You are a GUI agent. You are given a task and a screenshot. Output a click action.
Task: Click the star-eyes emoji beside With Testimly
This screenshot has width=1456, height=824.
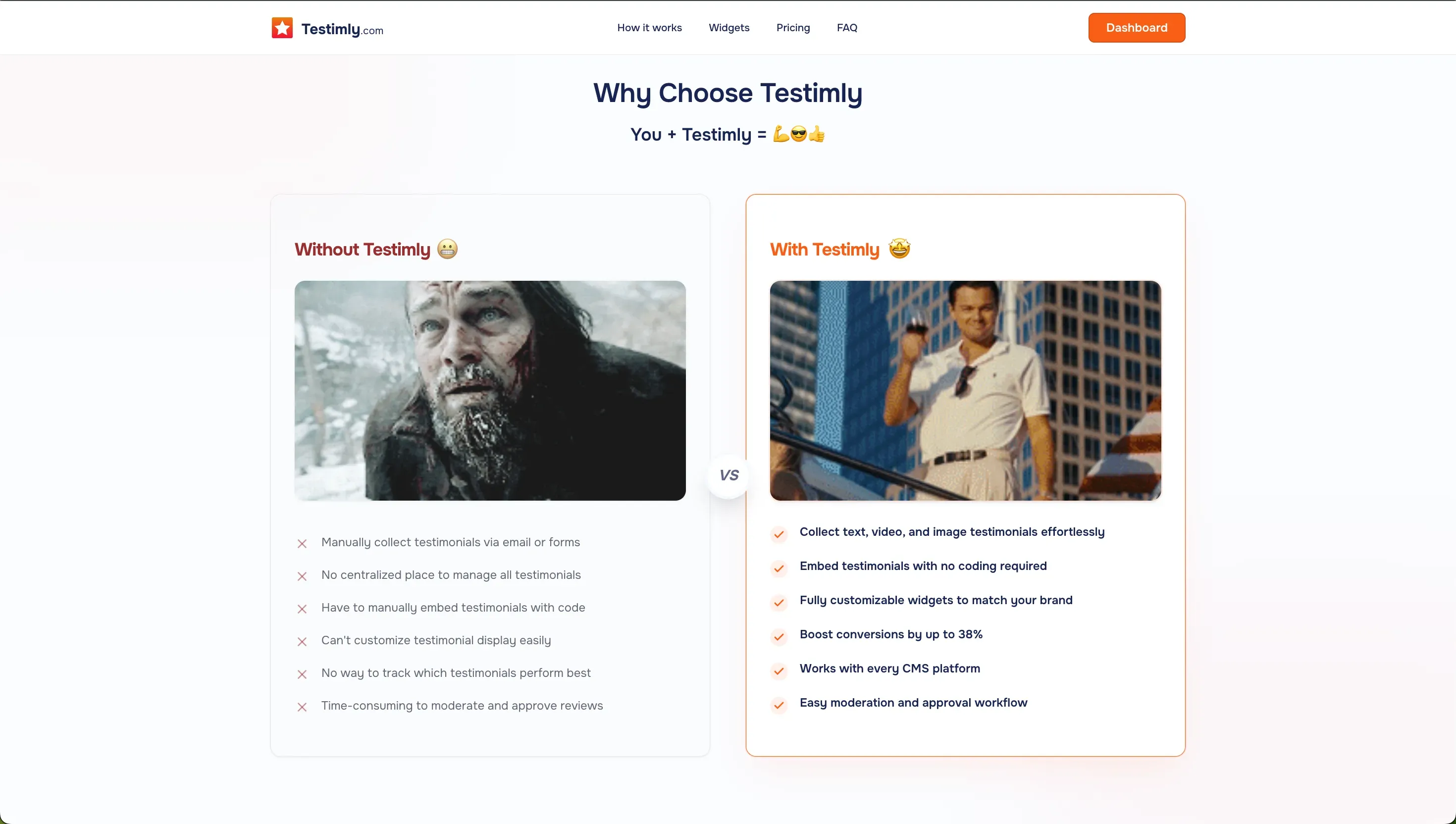click(x=899, y=249)
